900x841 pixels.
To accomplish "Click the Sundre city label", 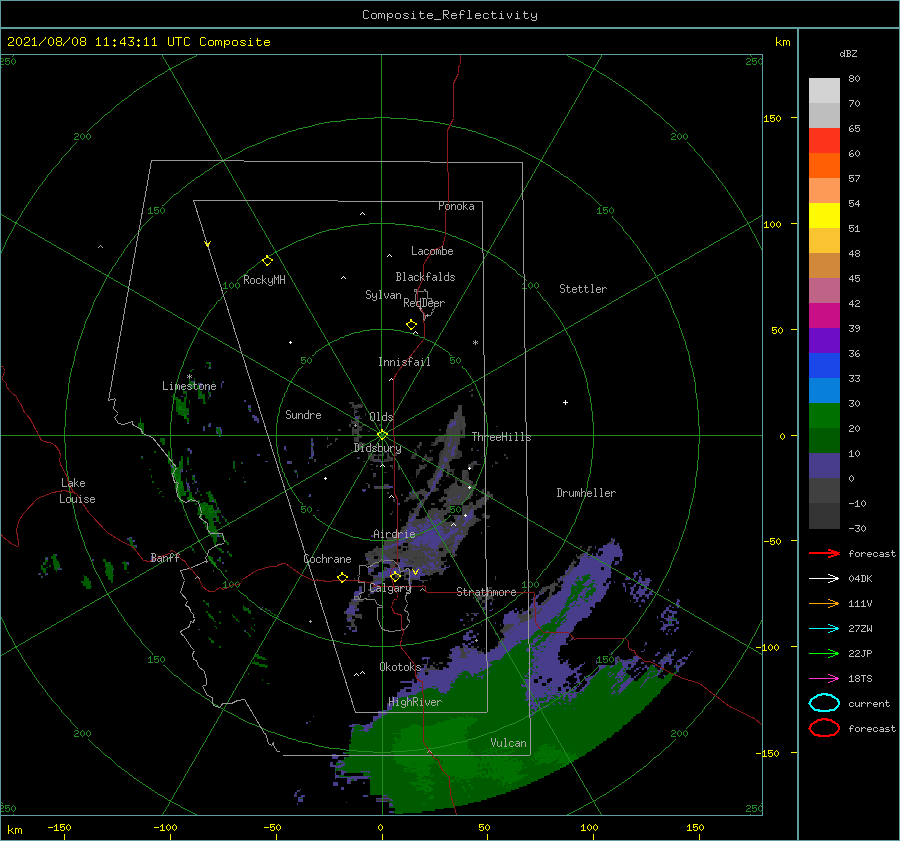I will click(x=303, y=414).
